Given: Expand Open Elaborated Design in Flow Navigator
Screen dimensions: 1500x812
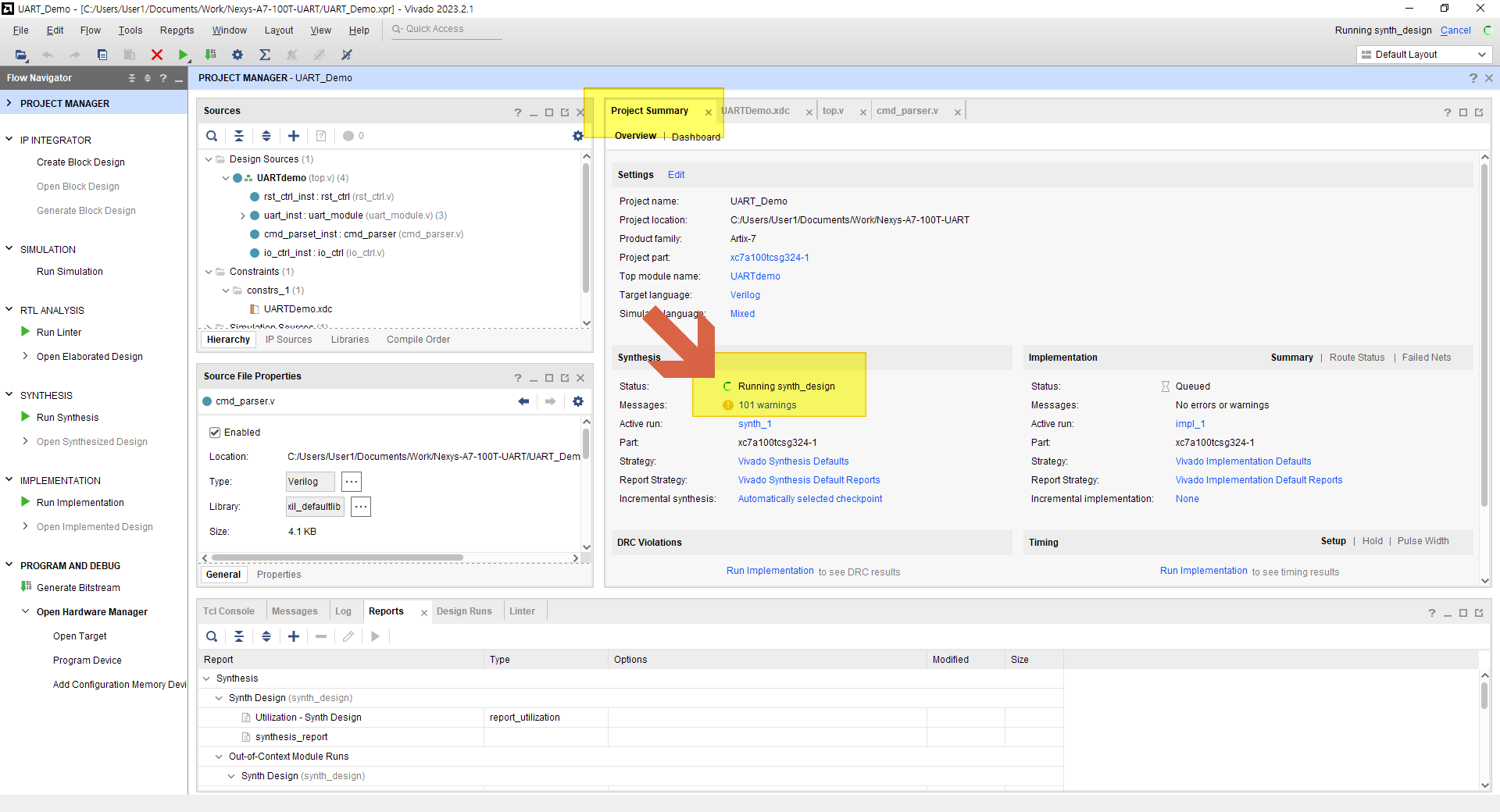Looking at the screenshot, I should (26, 356).
